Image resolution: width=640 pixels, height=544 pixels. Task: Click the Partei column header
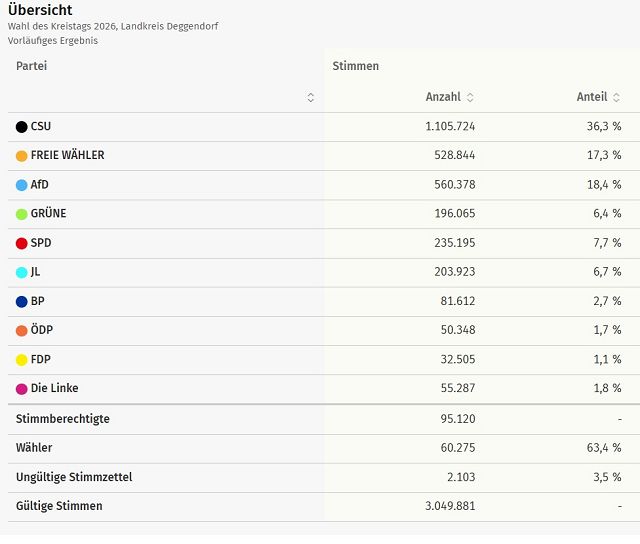click(32, 66)
